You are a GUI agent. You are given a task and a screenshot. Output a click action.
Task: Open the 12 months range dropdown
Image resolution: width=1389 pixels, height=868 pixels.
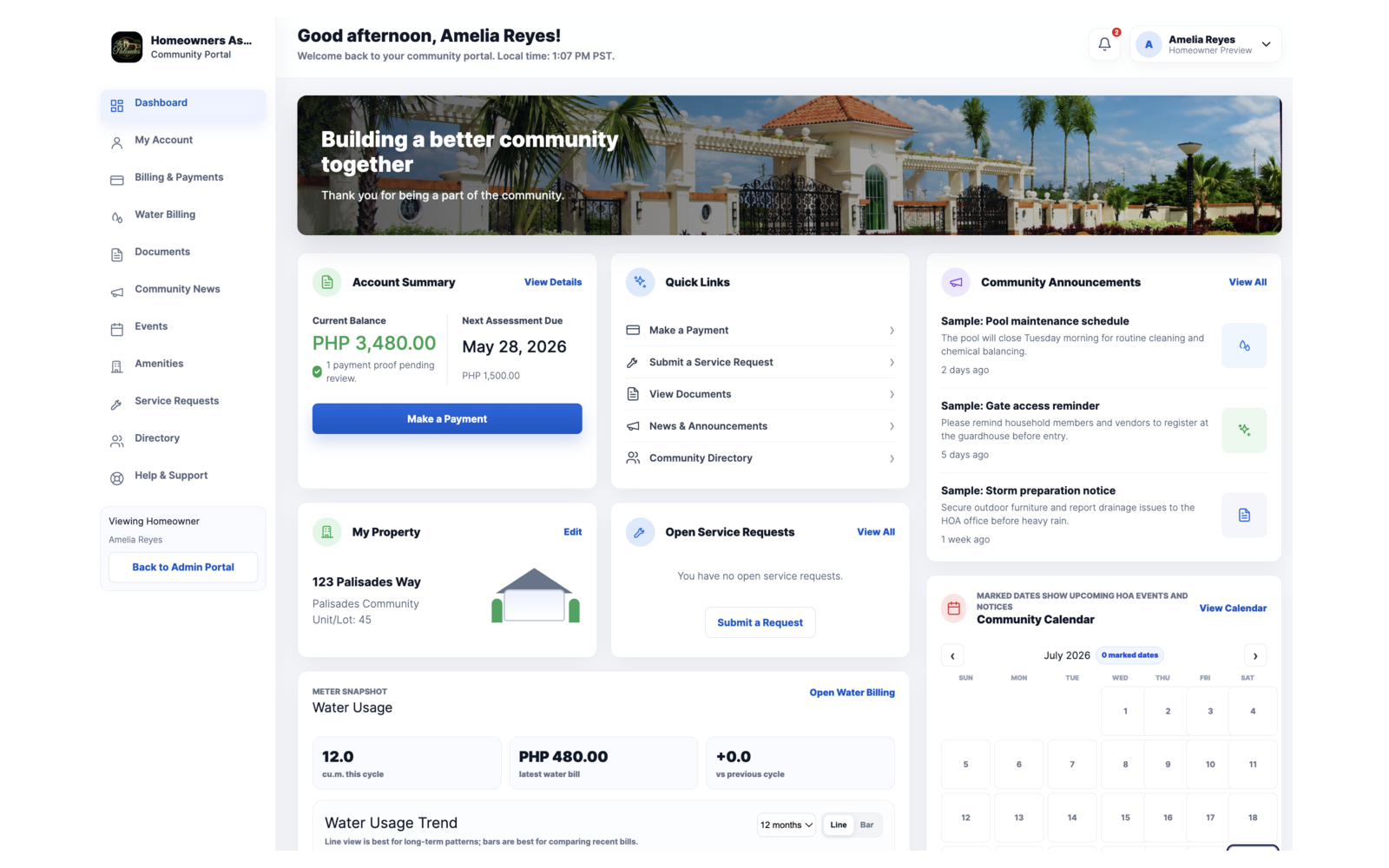point(787,825)
